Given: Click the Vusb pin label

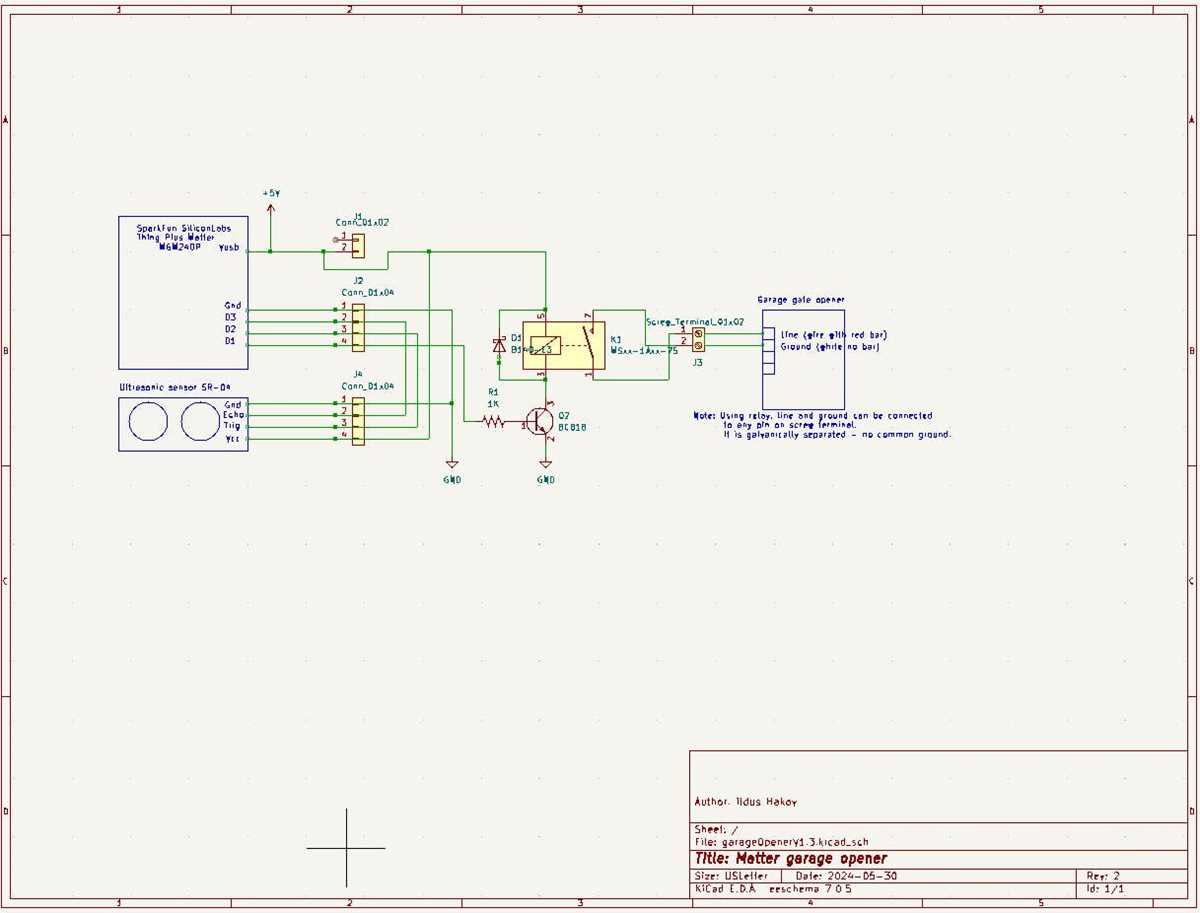Looking at the screenshot, I should [228, 247].
